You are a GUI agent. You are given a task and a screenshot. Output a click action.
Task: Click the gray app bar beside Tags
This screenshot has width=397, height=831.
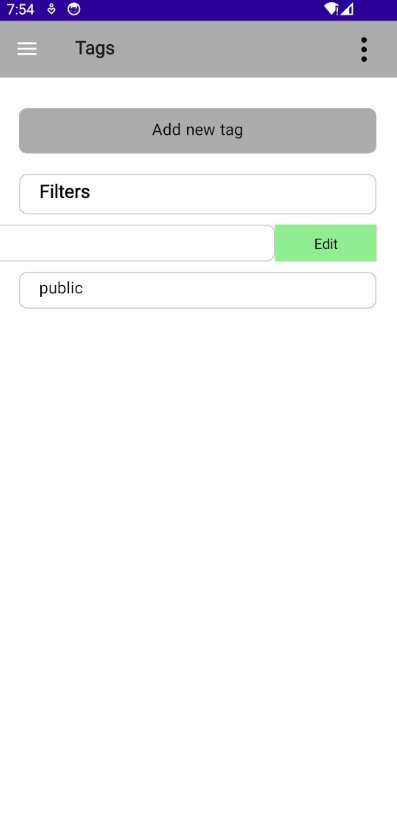click(233, 49)
